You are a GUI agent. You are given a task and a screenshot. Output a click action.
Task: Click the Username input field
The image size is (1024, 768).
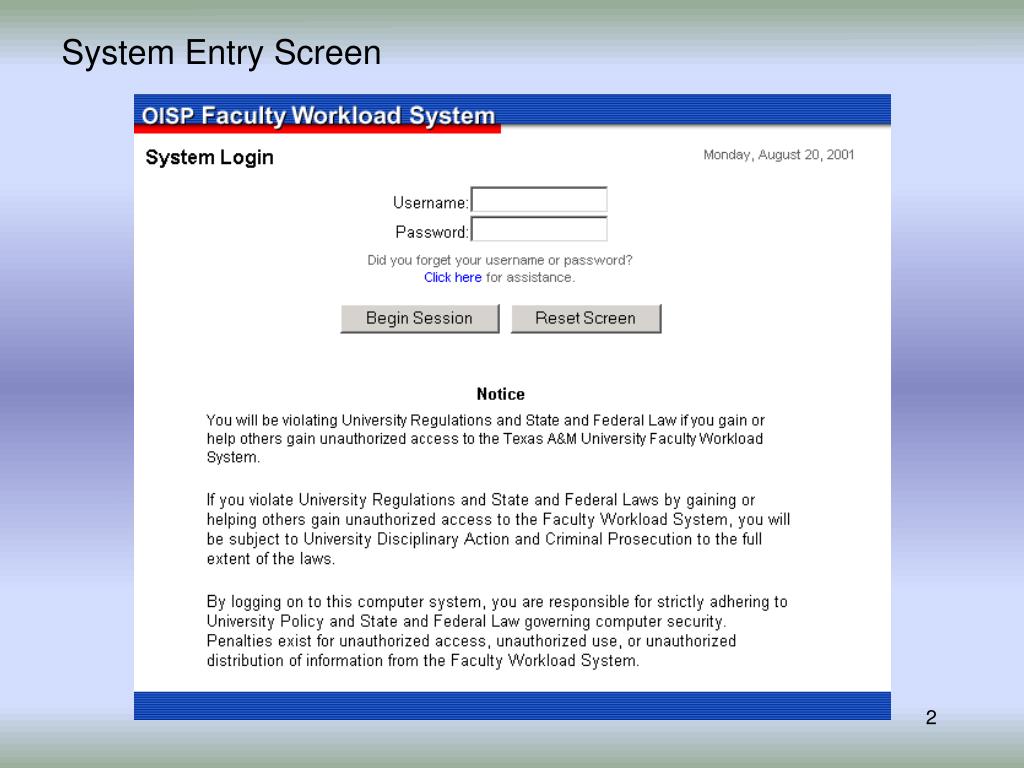click(539, 200)
